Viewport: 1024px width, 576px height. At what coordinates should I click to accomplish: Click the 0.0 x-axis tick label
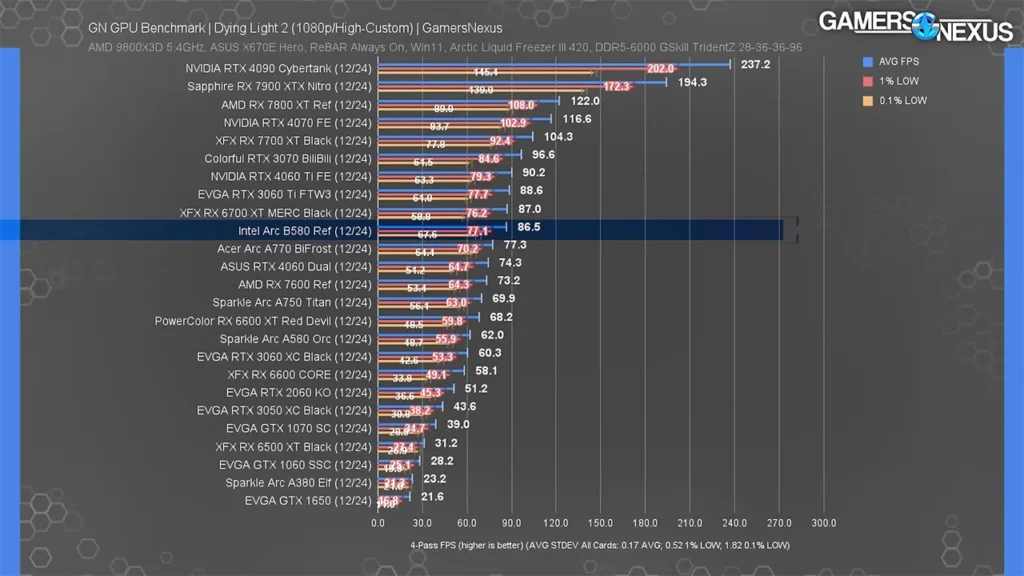point(378,523)
